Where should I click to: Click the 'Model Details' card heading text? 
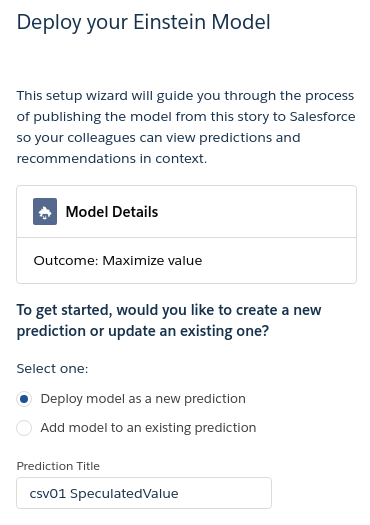click(112, 212)
